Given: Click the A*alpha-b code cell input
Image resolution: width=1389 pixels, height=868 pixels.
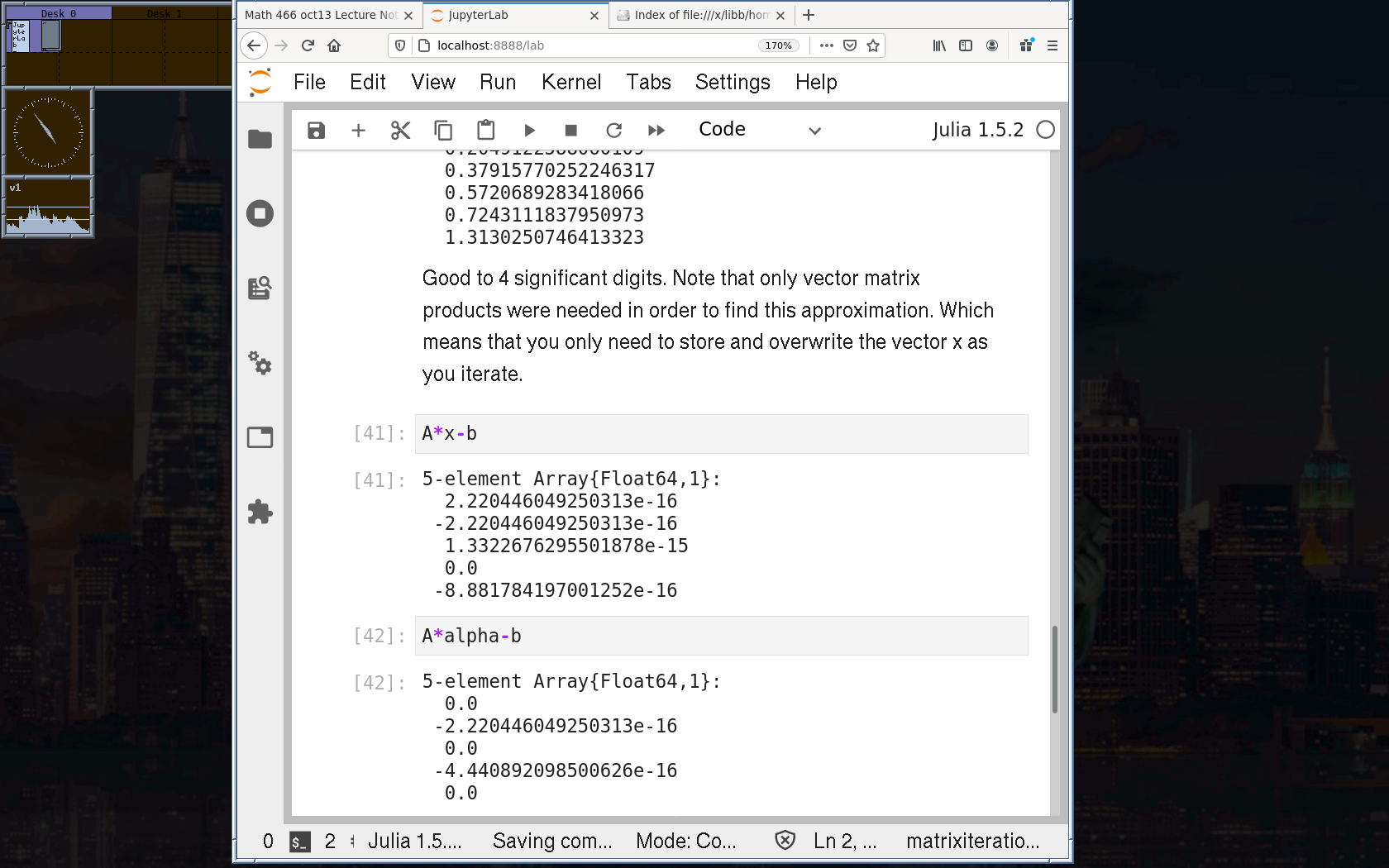Looking at the screenshot, I should 721,636.
